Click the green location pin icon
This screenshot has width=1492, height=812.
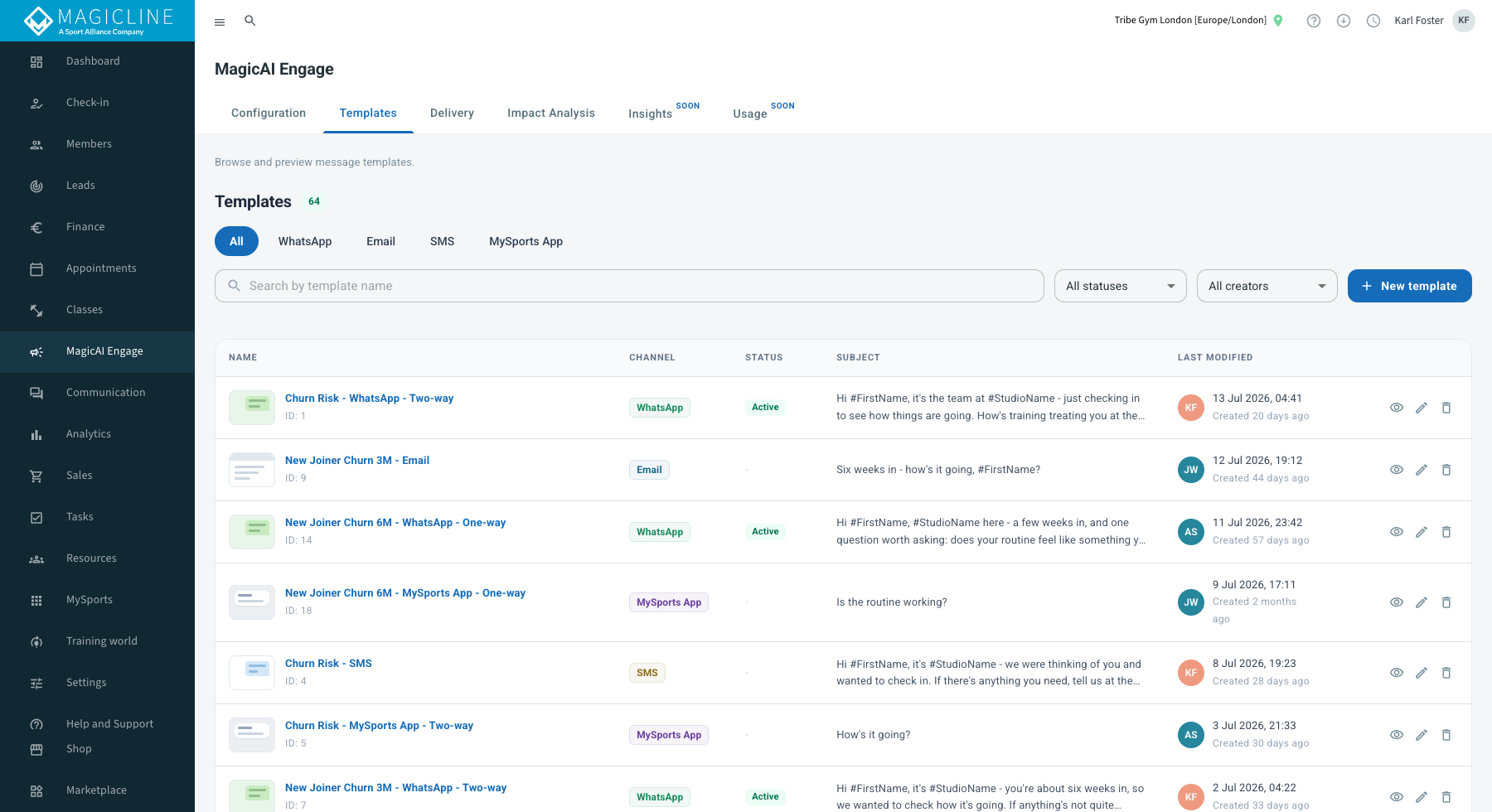tap(1278, 21)
